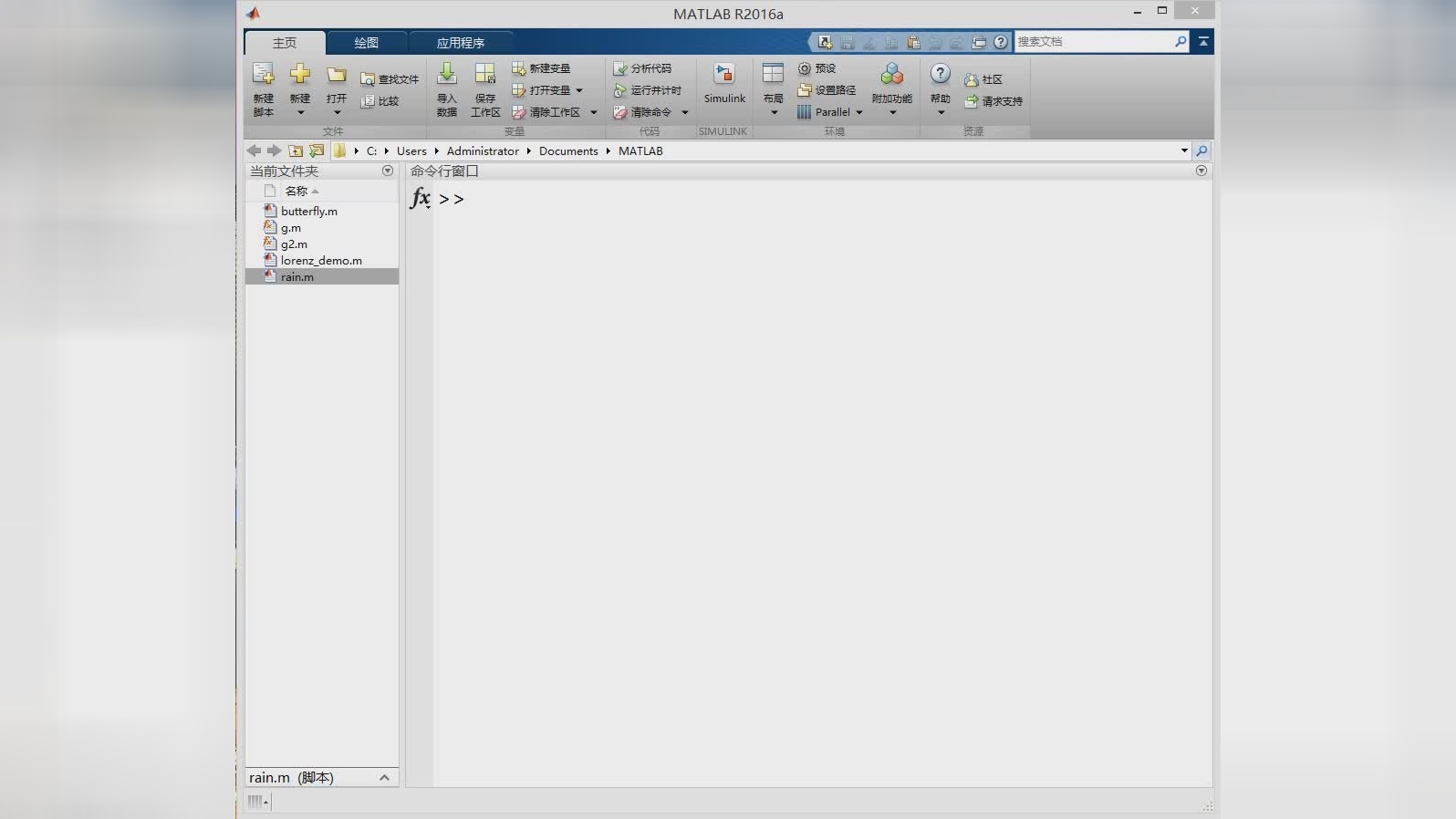The width and height of the screenshot is (1456, 819).
Task: Click the quick access paste icon
Action: click(x=913, y=42)
